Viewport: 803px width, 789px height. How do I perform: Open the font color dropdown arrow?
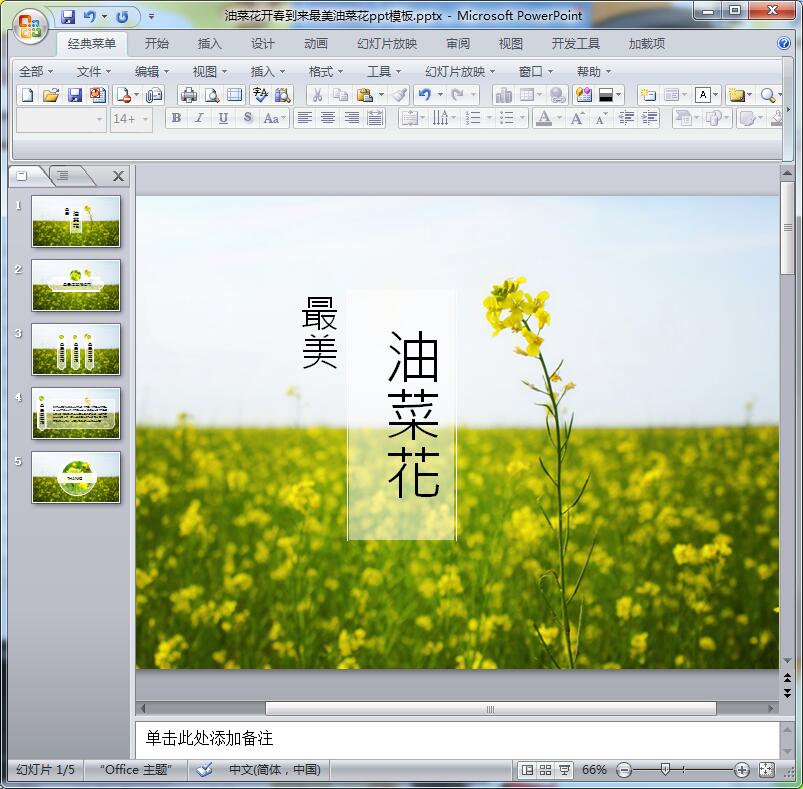560,118
